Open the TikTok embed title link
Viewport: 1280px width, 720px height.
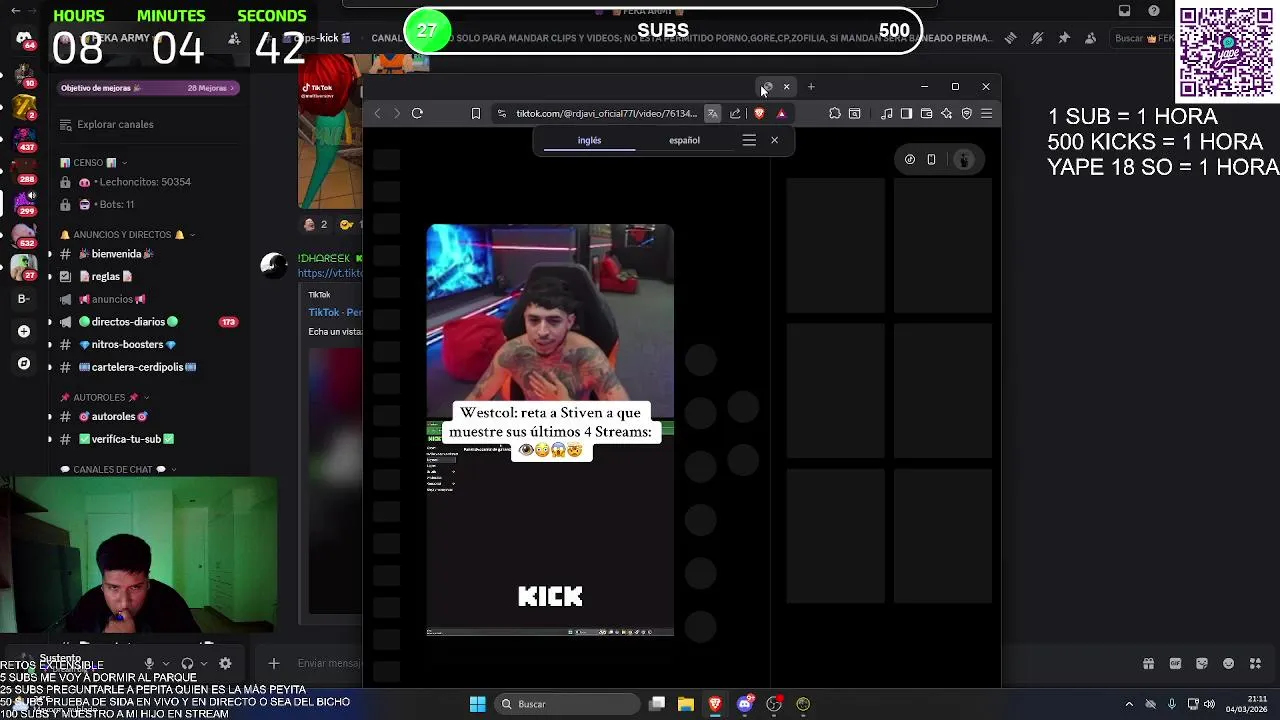pyautogui.click(x=335, y=312)
